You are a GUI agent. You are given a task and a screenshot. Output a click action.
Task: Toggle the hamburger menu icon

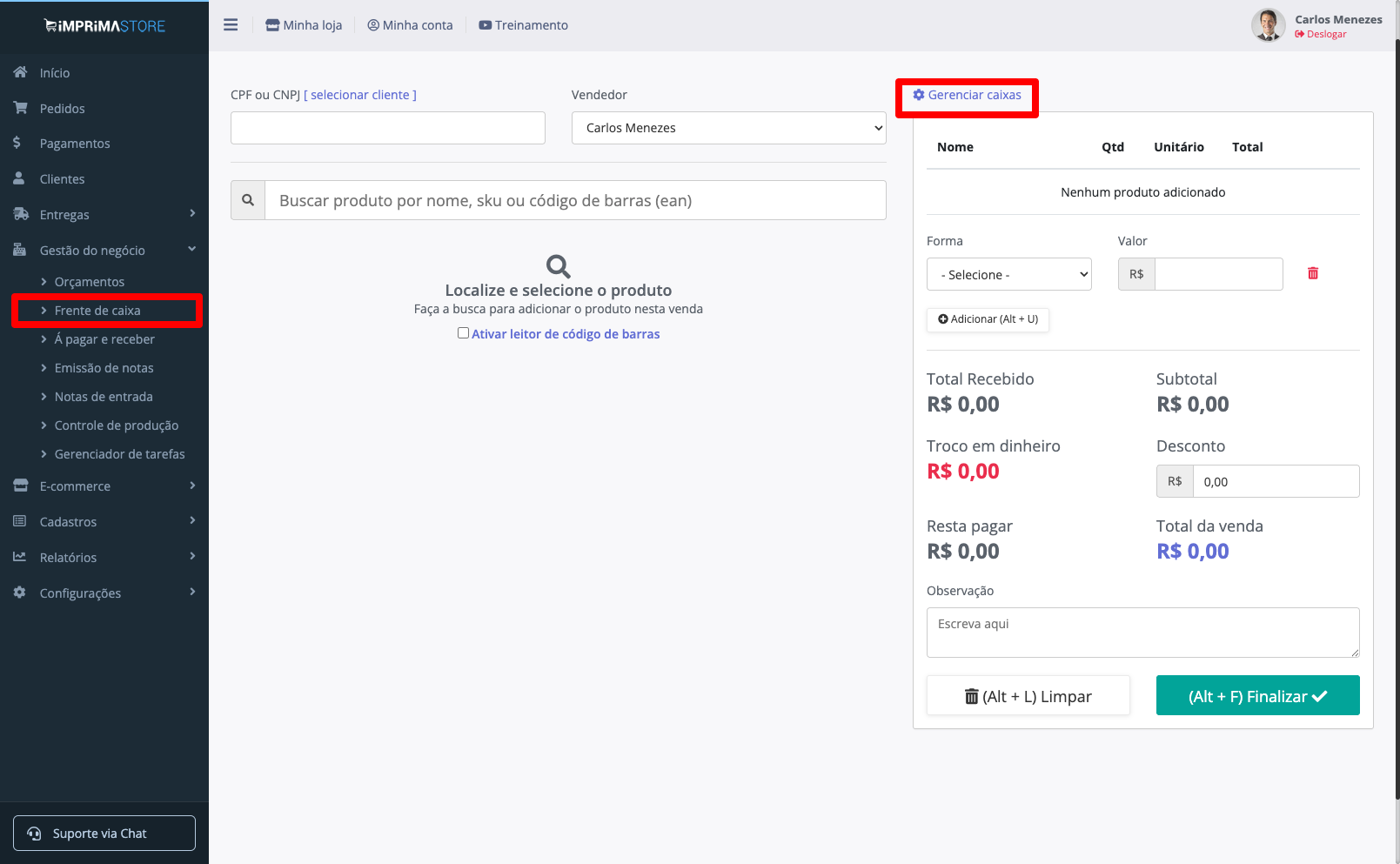pyautogui.click(x=231, y=25)
